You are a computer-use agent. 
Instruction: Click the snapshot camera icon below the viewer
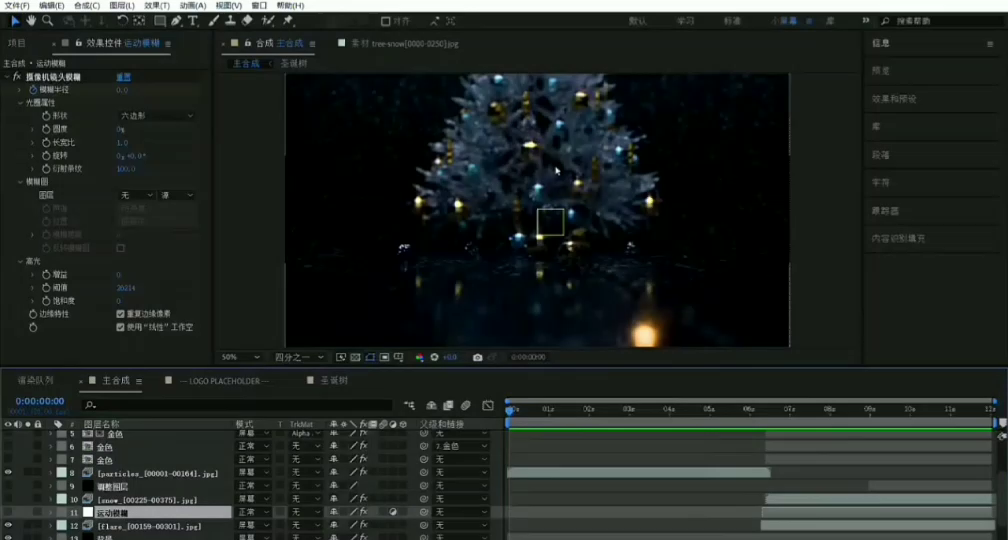pos(478,357)
